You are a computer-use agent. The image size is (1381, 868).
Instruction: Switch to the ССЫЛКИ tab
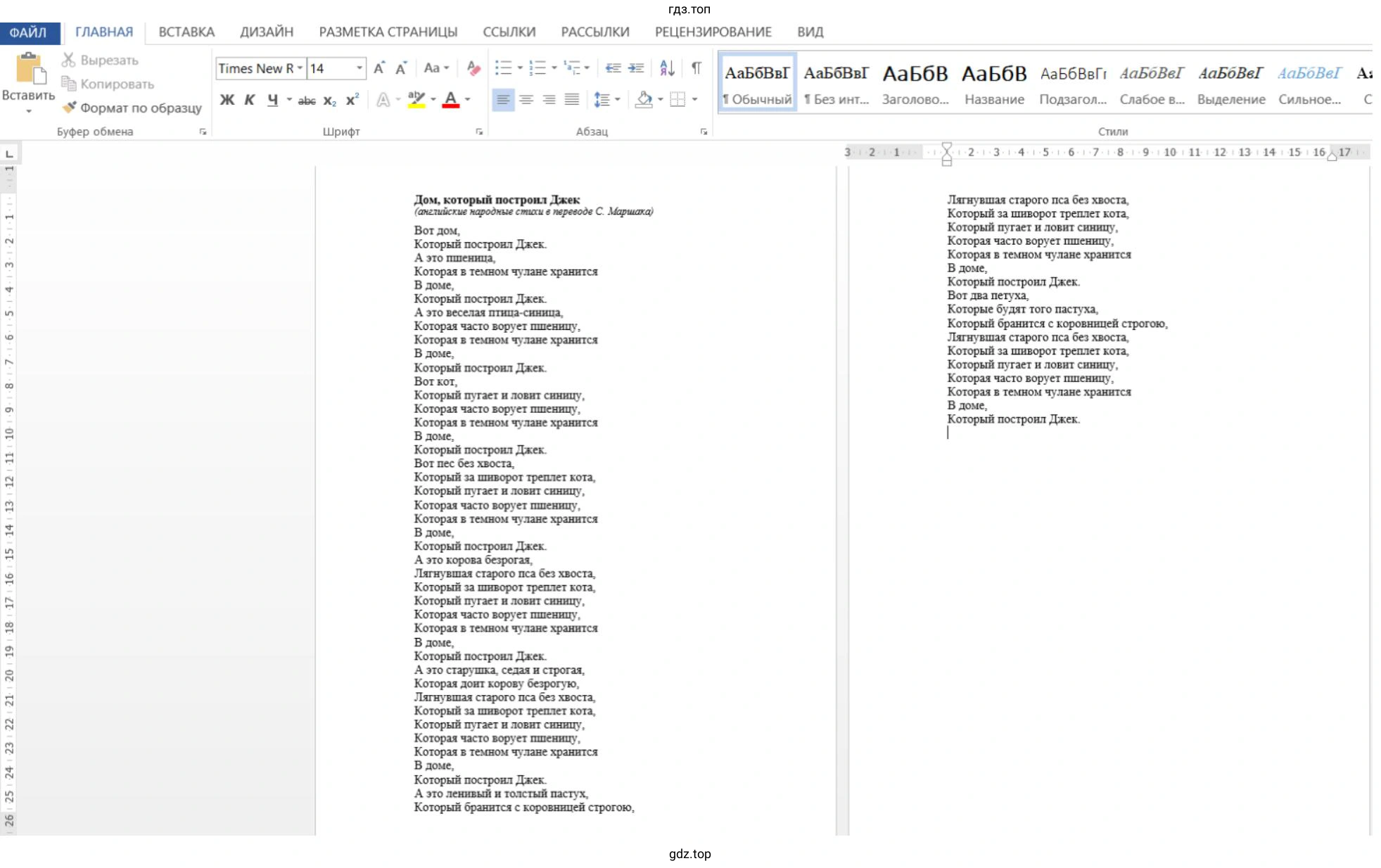(x=509, y=32)
